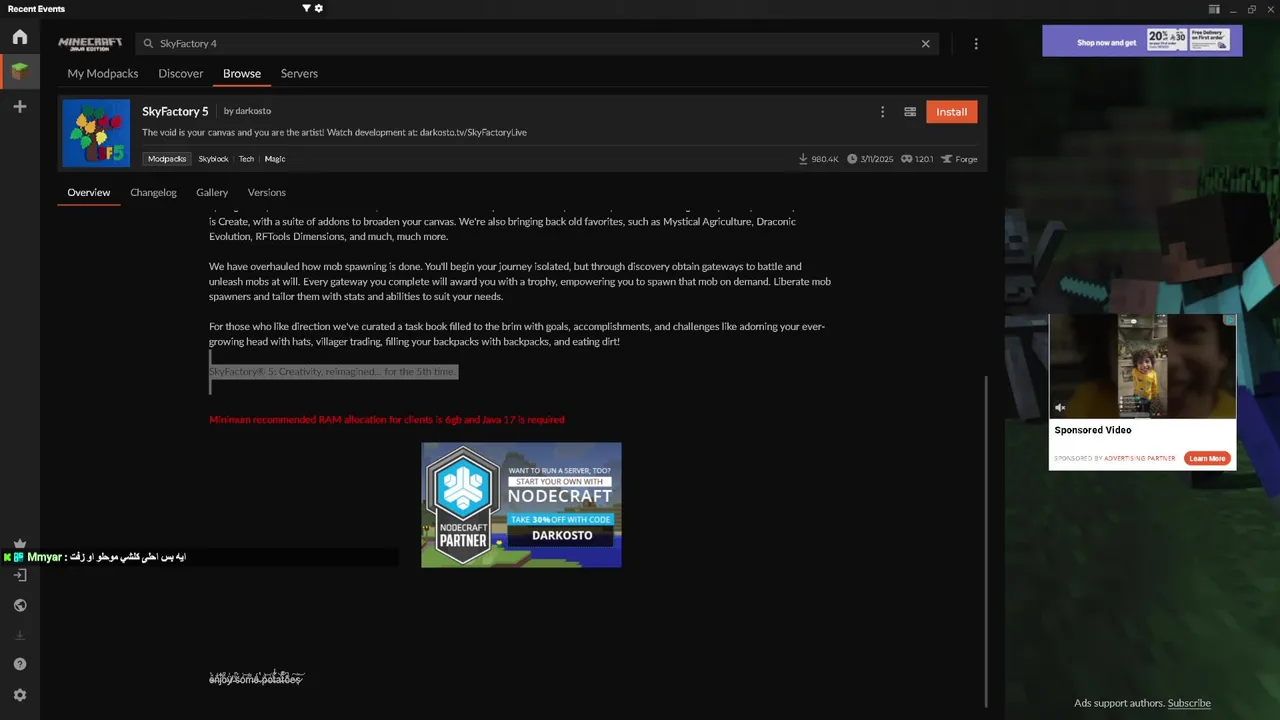Click the enjoy some potatoes text
1280x720 pixels.
[255, 679]
